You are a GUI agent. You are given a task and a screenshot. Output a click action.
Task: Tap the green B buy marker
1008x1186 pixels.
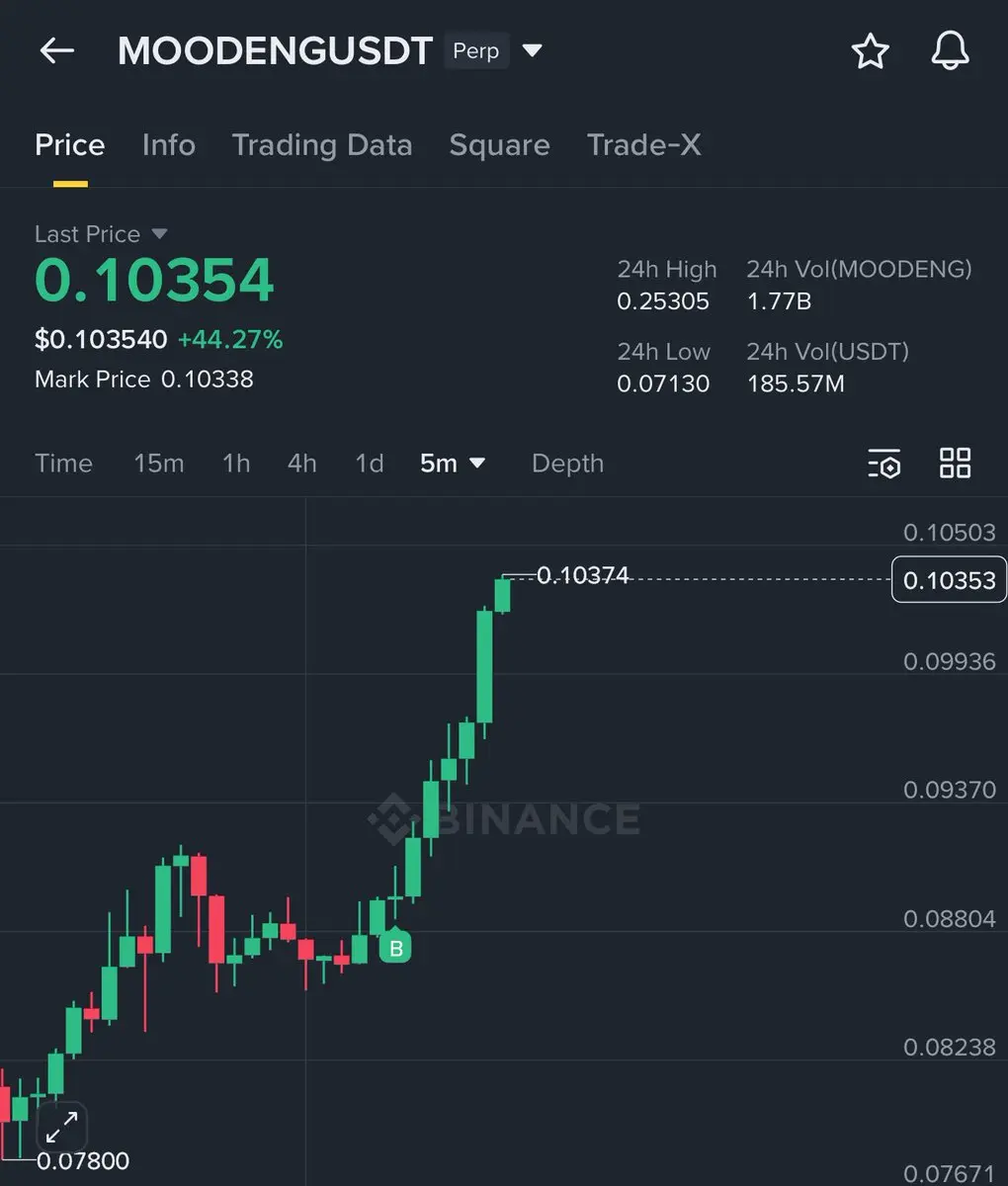[x=395, y=948]
